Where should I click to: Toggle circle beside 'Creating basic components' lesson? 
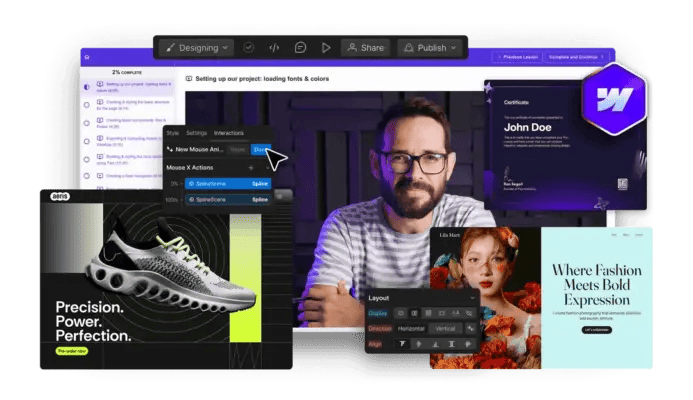coord(87,123)
